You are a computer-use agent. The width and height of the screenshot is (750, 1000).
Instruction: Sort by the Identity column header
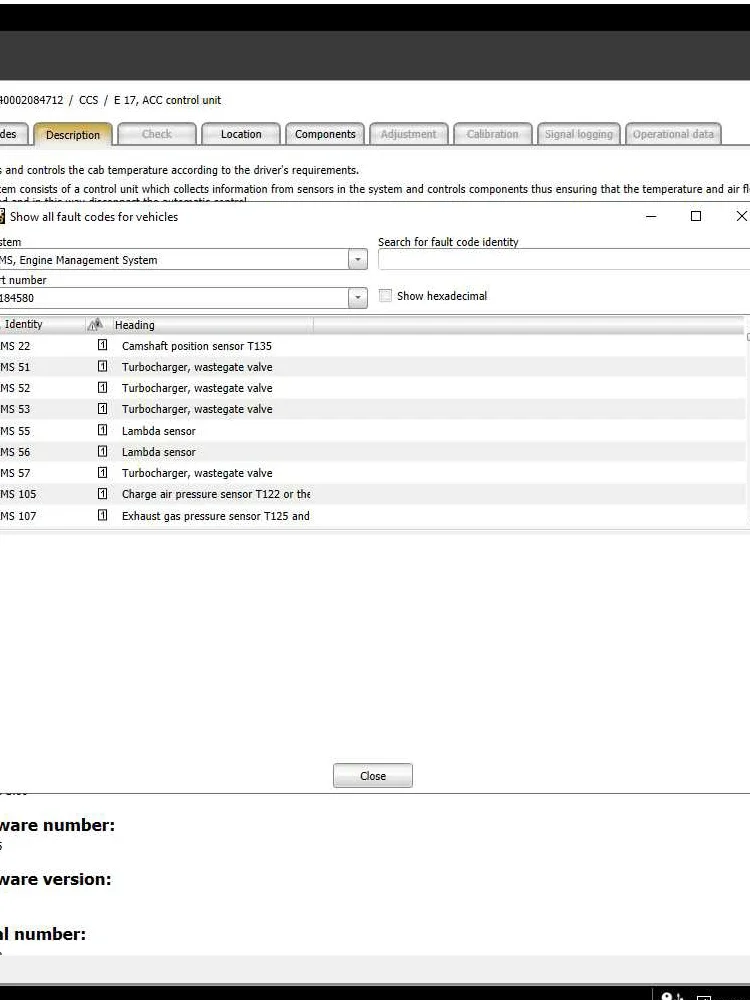[x=42, y=325]
